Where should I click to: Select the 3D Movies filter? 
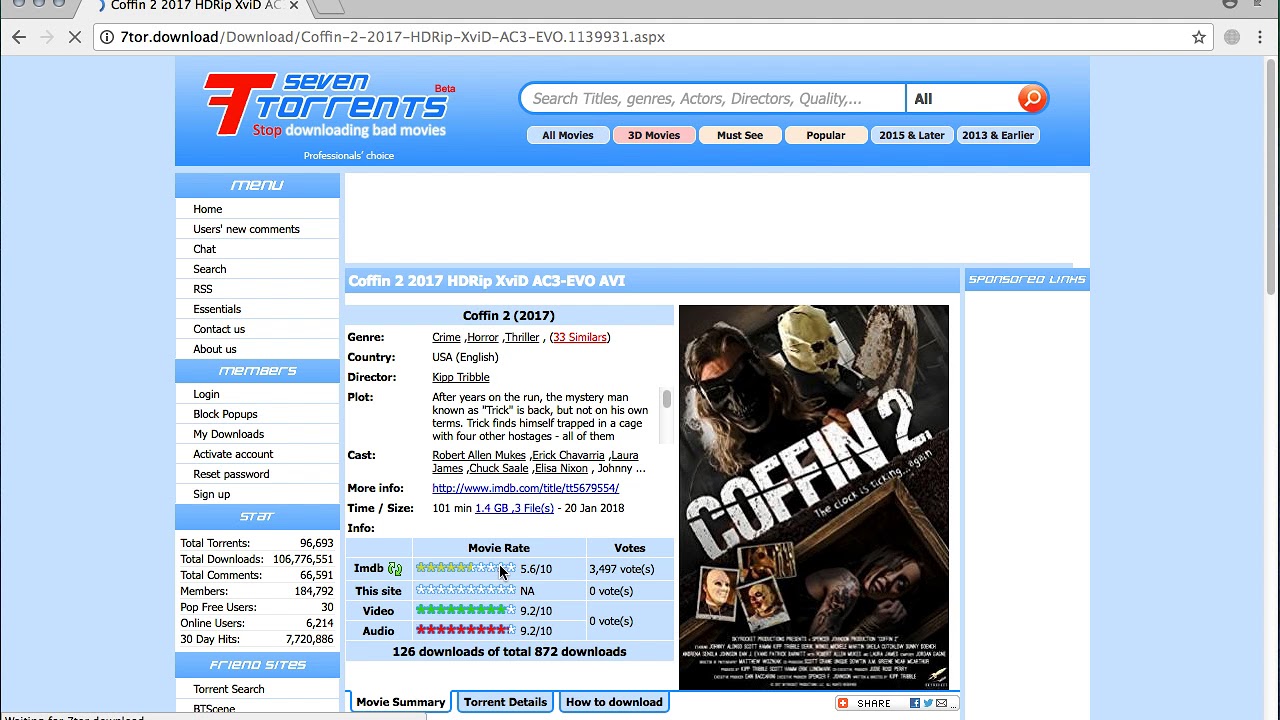(x=654, y=135)
